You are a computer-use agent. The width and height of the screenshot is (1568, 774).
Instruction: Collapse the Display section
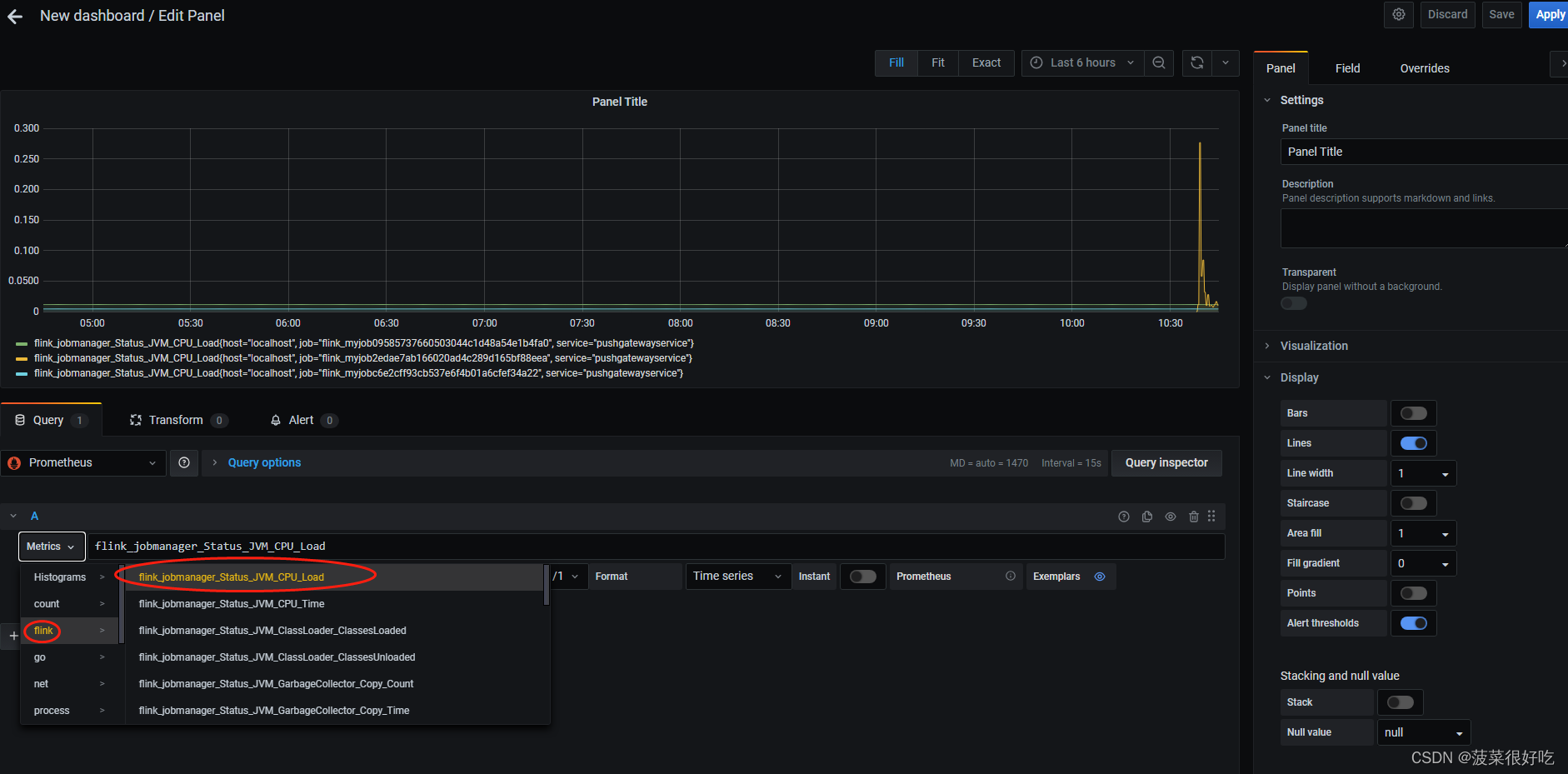coord(1299,377)
